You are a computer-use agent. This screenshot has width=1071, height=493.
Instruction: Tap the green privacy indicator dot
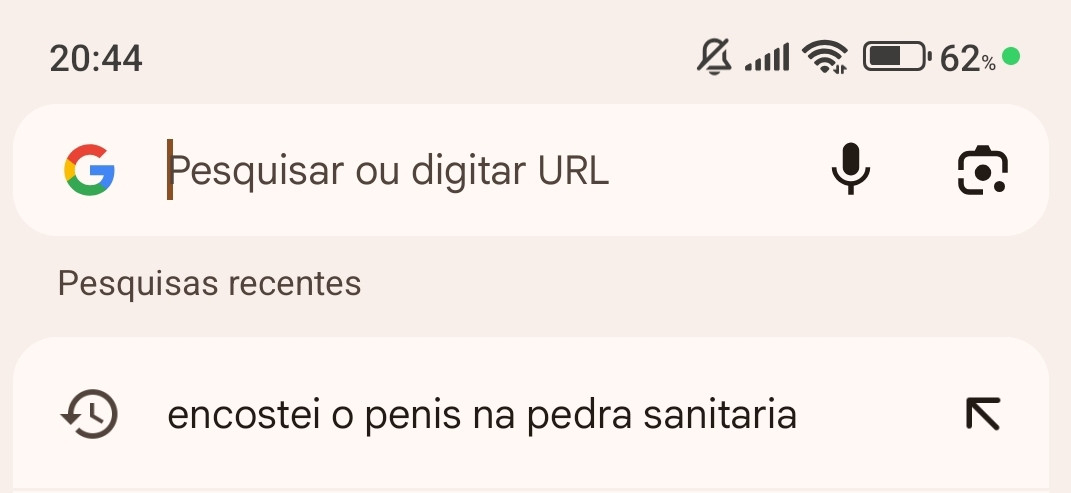tap(1011, 57)
